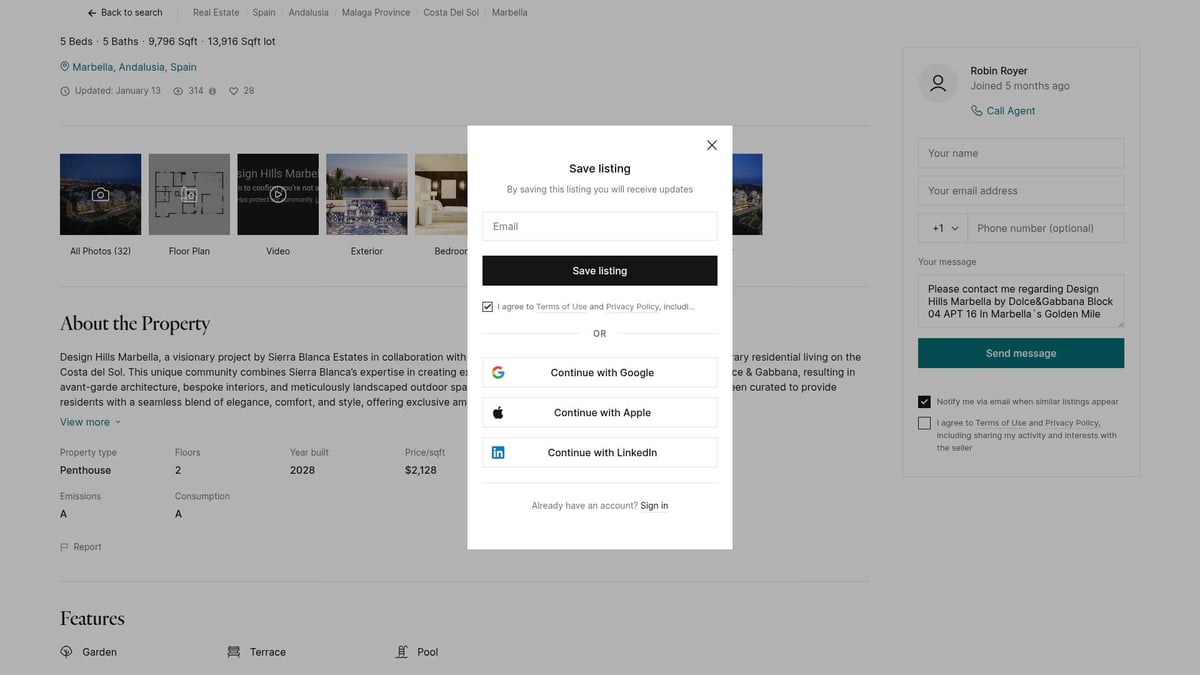Click the Report flag icon
Image resolution: width=1200 pixels, height=675 pixels.
(x=65, y=547)
